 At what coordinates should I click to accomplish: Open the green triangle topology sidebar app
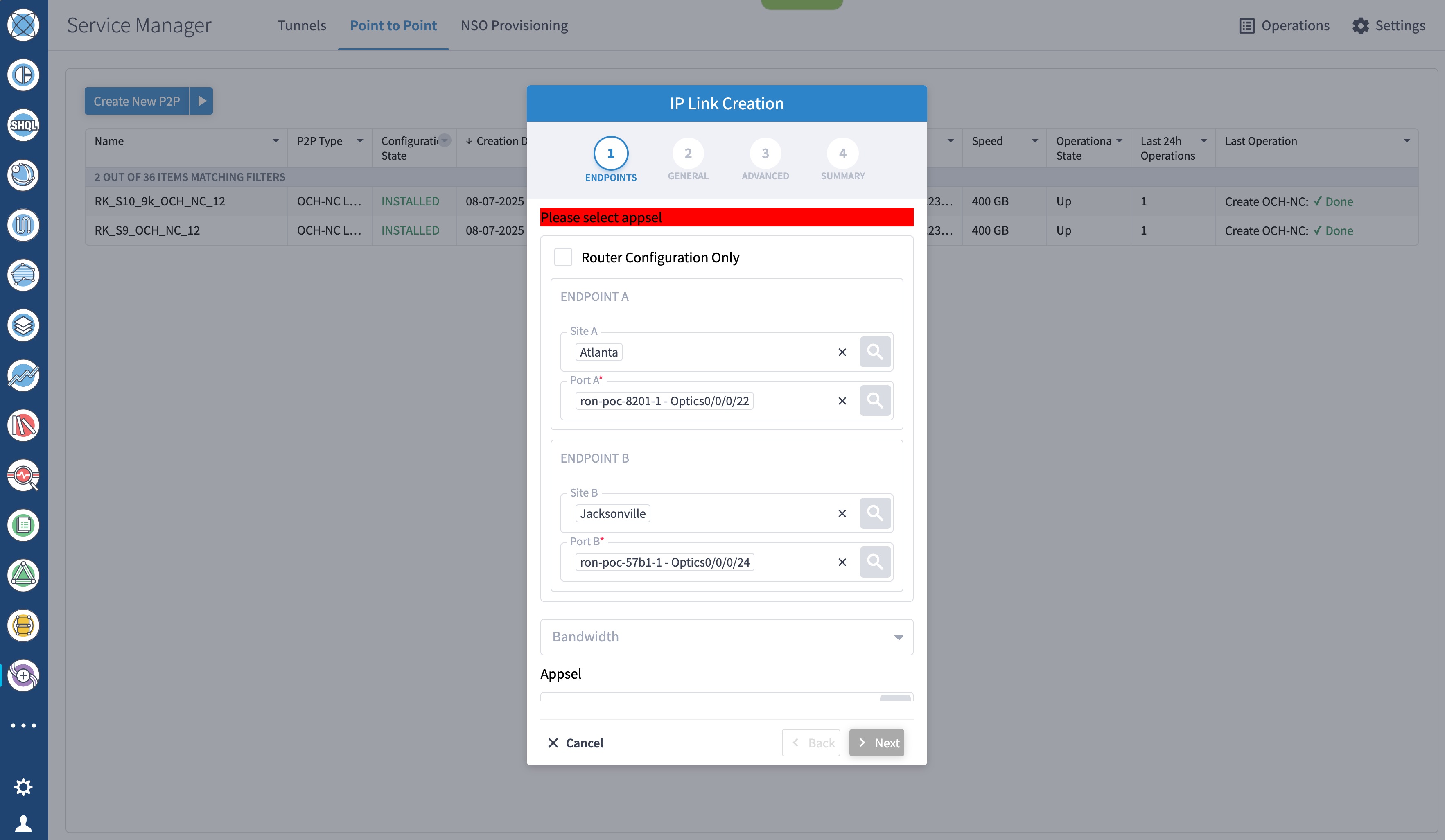pyautogui.click(x=23, y=575)
